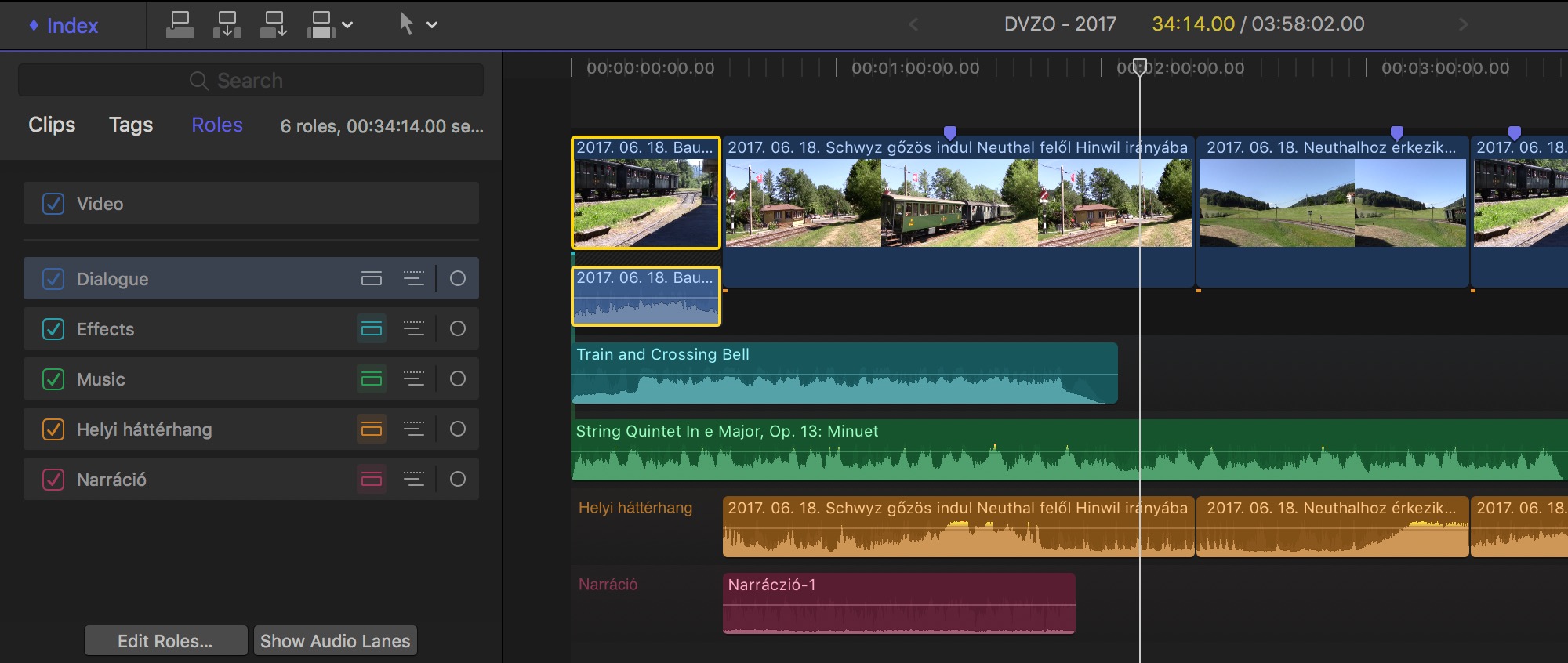Select the Train and Crossing Bell audio clip
Screen dimensions: 1568x663
pos(844,373)
